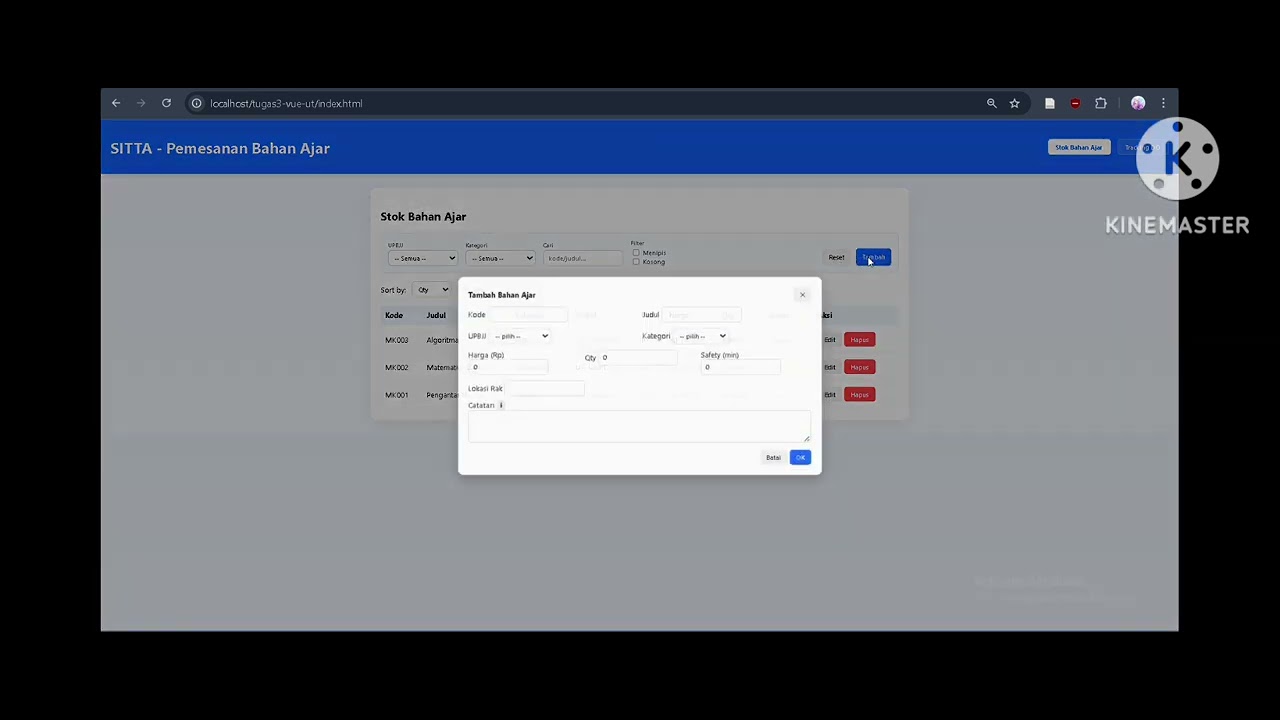
Task: Click the info icon next to Catatan
Action: point(501,405)
